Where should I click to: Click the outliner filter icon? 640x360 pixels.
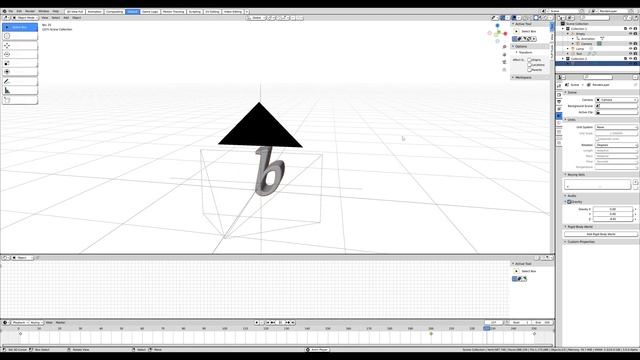[626, 18]
